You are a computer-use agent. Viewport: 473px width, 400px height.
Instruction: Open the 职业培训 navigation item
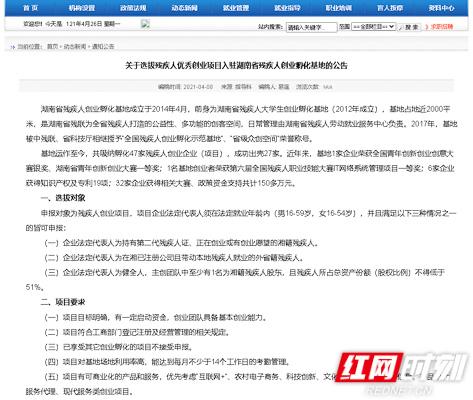338,8
